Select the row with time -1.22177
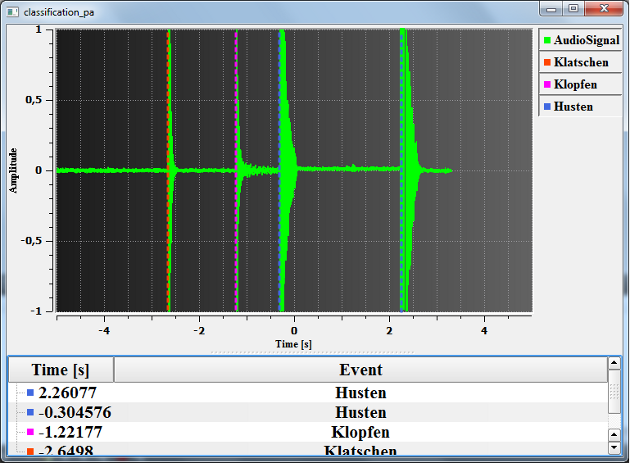The height and width of the screenshot is (463, 630). click(x=308, y=432)
